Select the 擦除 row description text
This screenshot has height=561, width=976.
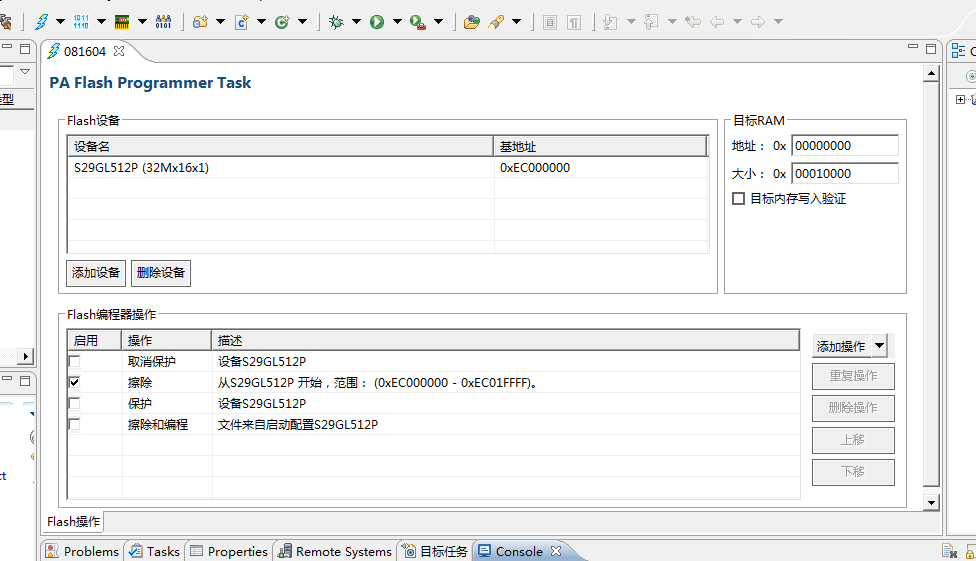[x=378, y=382]
